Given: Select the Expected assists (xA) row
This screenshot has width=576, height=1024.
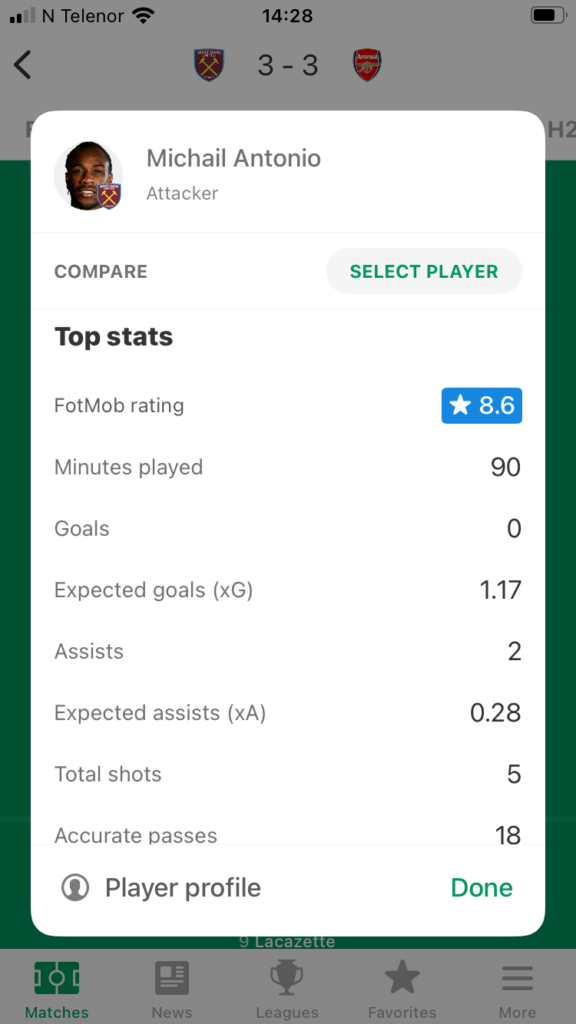Looking at the screenshot, I should click(x=288, y=713).
